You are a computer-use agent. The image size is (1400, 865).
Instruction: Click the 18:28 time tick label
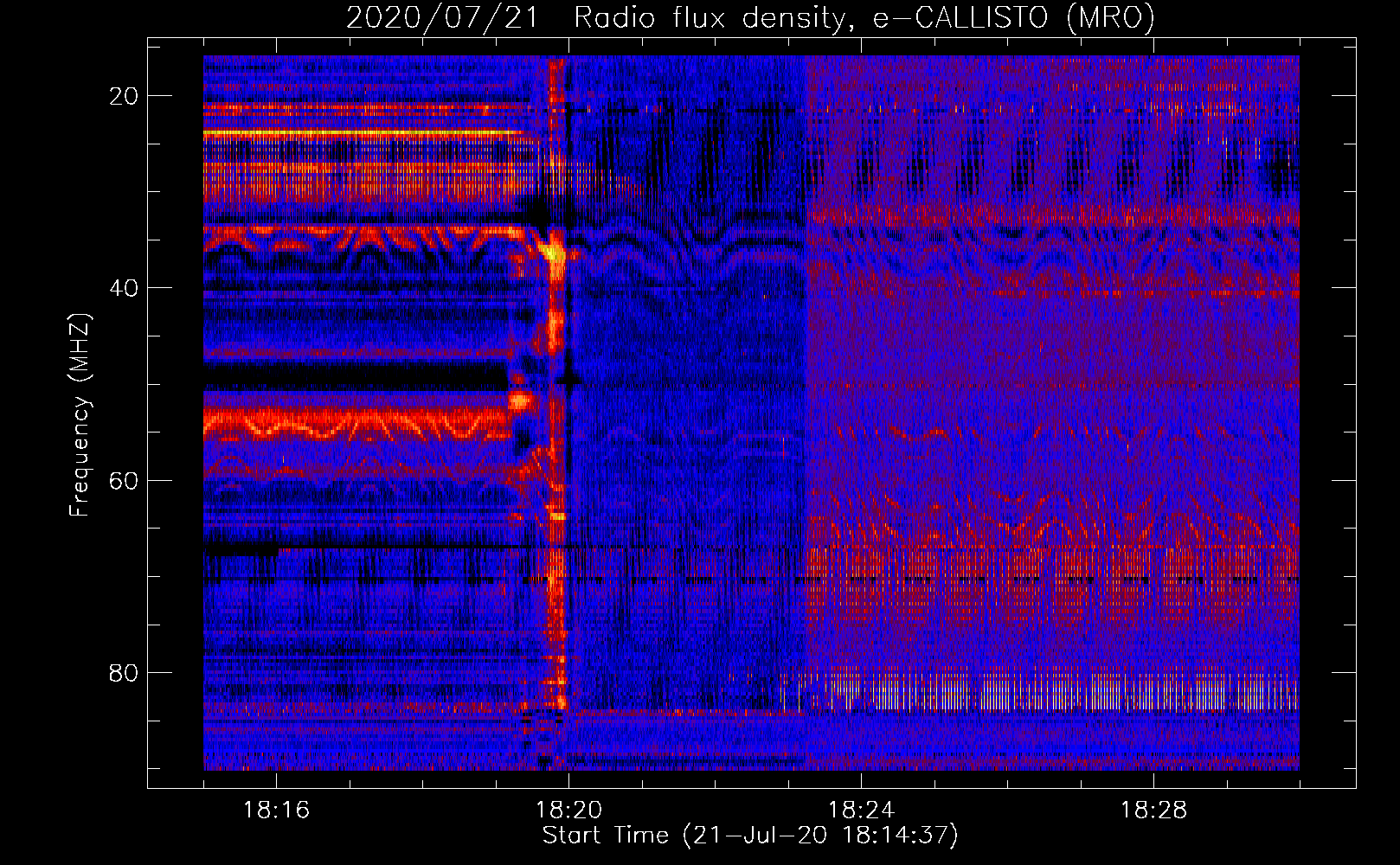click(x=1153, y=811)
